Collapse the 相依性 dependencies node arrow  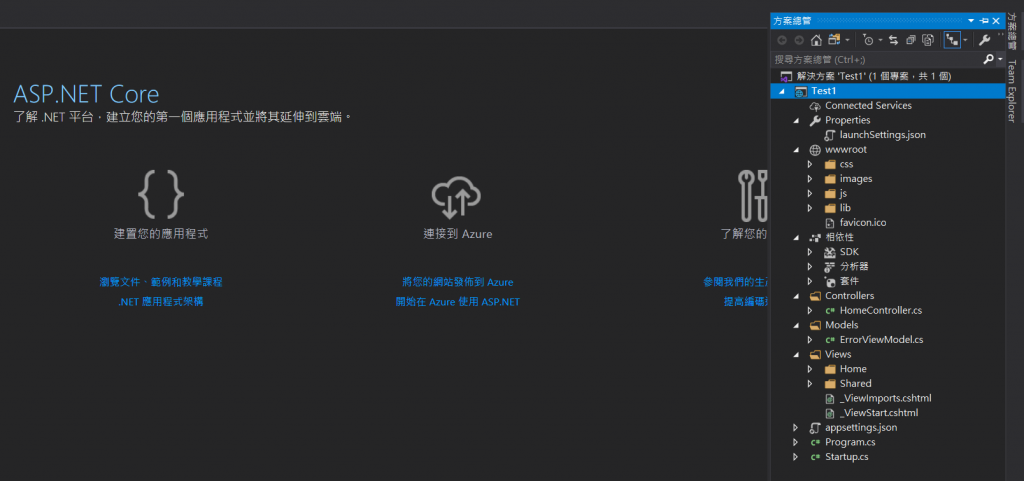(x=795, y=238)
